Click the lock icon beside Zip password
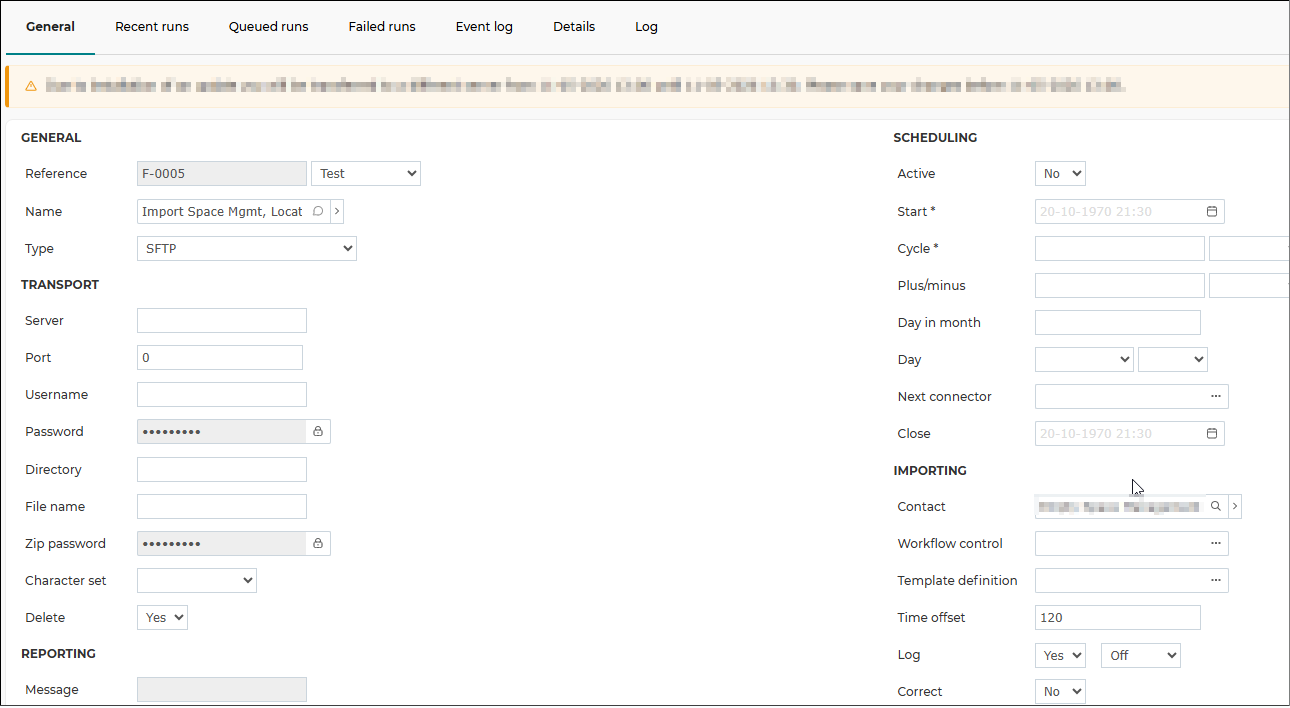This screenshot has height=708, width=1290. coord(318,544)
